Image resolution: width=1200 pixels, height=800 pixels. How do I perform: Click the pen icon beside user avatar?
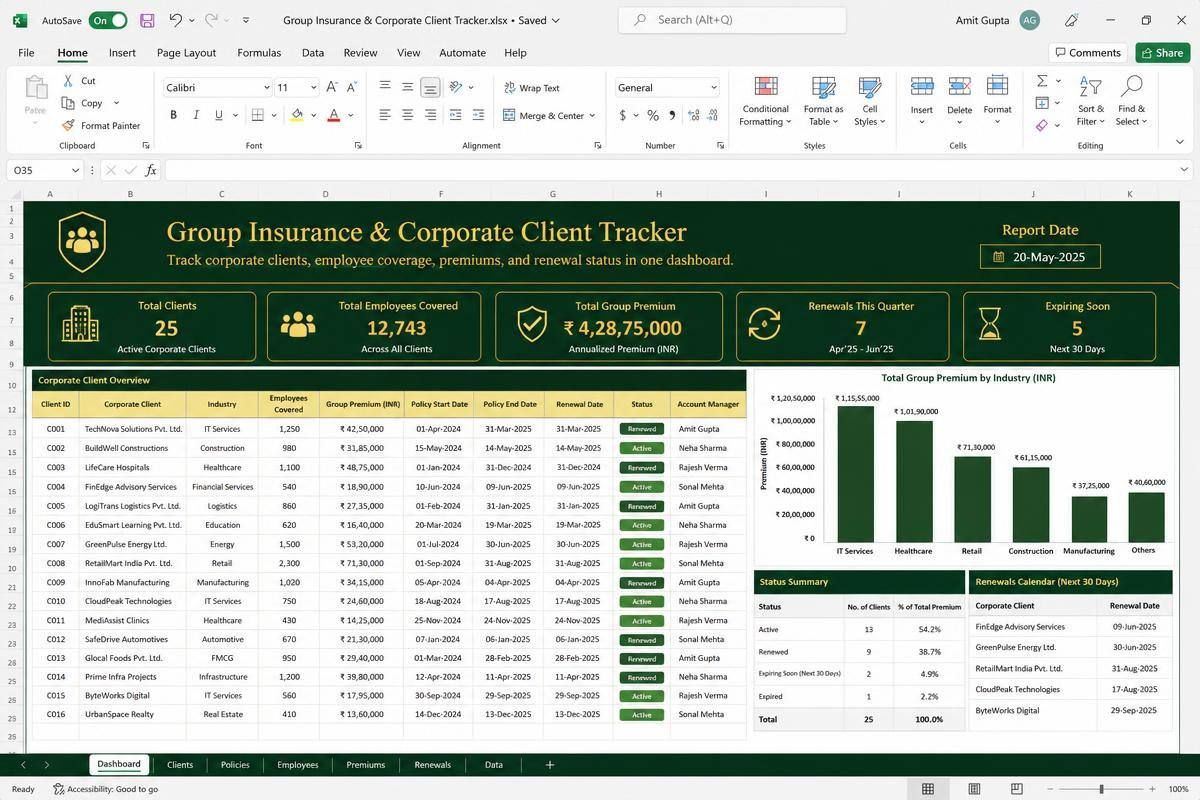tap(1072, 20)
